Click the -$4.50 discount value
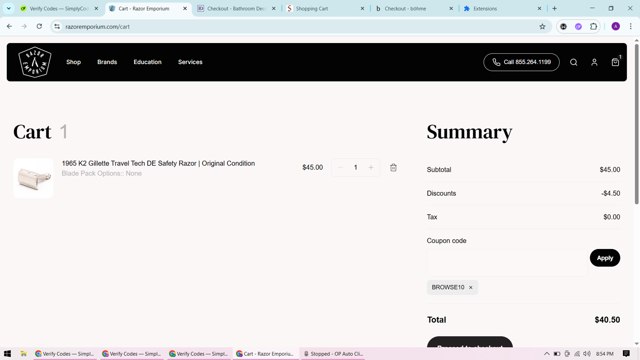 pos(611,193)
